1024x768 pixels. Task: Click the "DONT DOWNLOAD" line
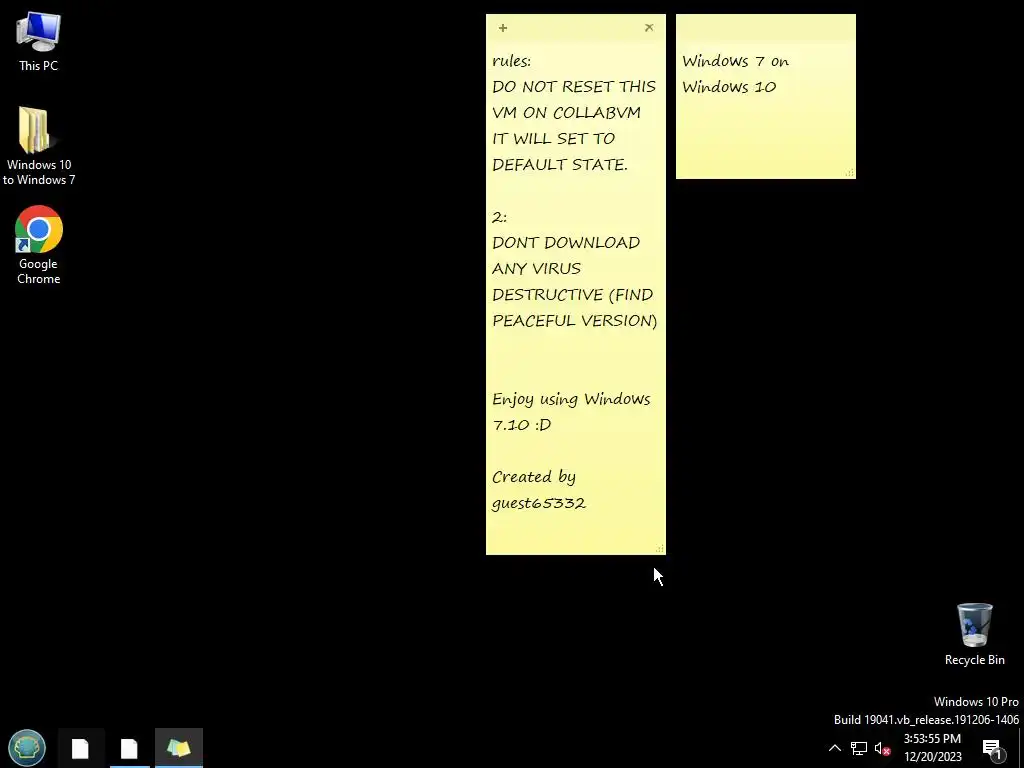pos(566,242)
